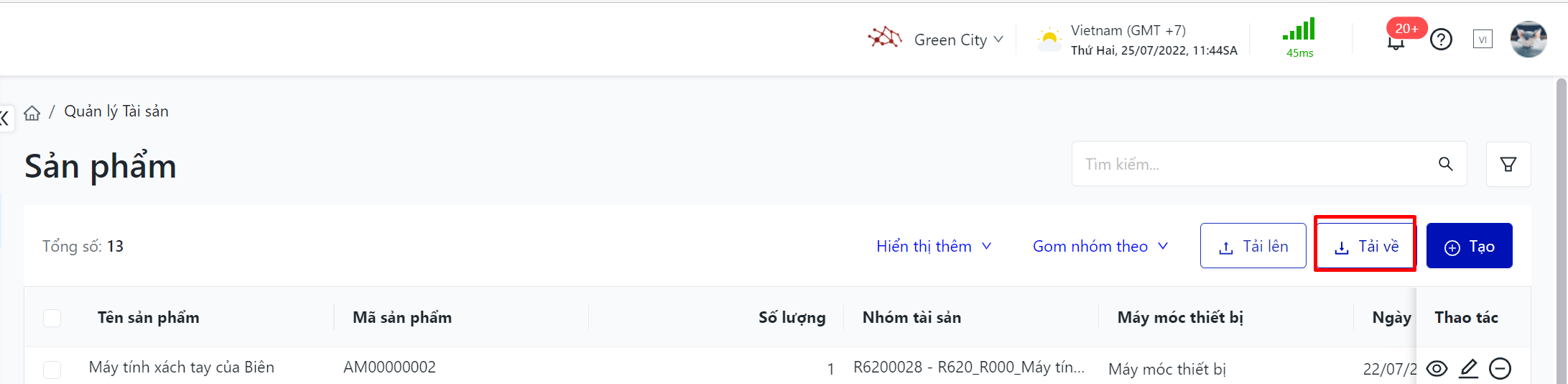This screenshot has height=384, width=1568.
Task: Delete the AM00000002 product row
Action: coord(1500,369)
